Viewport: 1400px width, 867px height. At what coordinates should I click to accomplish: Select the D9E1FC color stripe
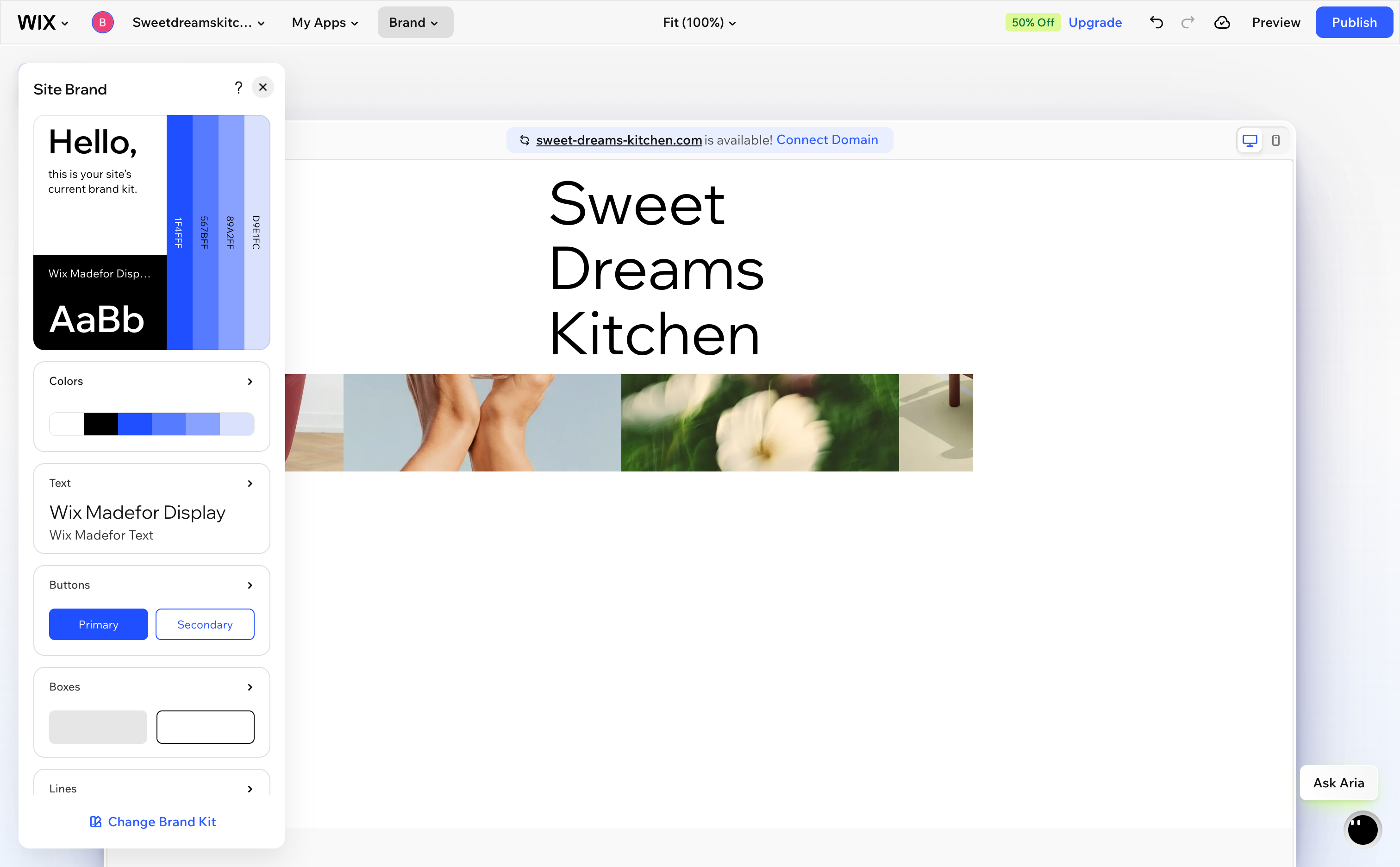pos(257,232)
